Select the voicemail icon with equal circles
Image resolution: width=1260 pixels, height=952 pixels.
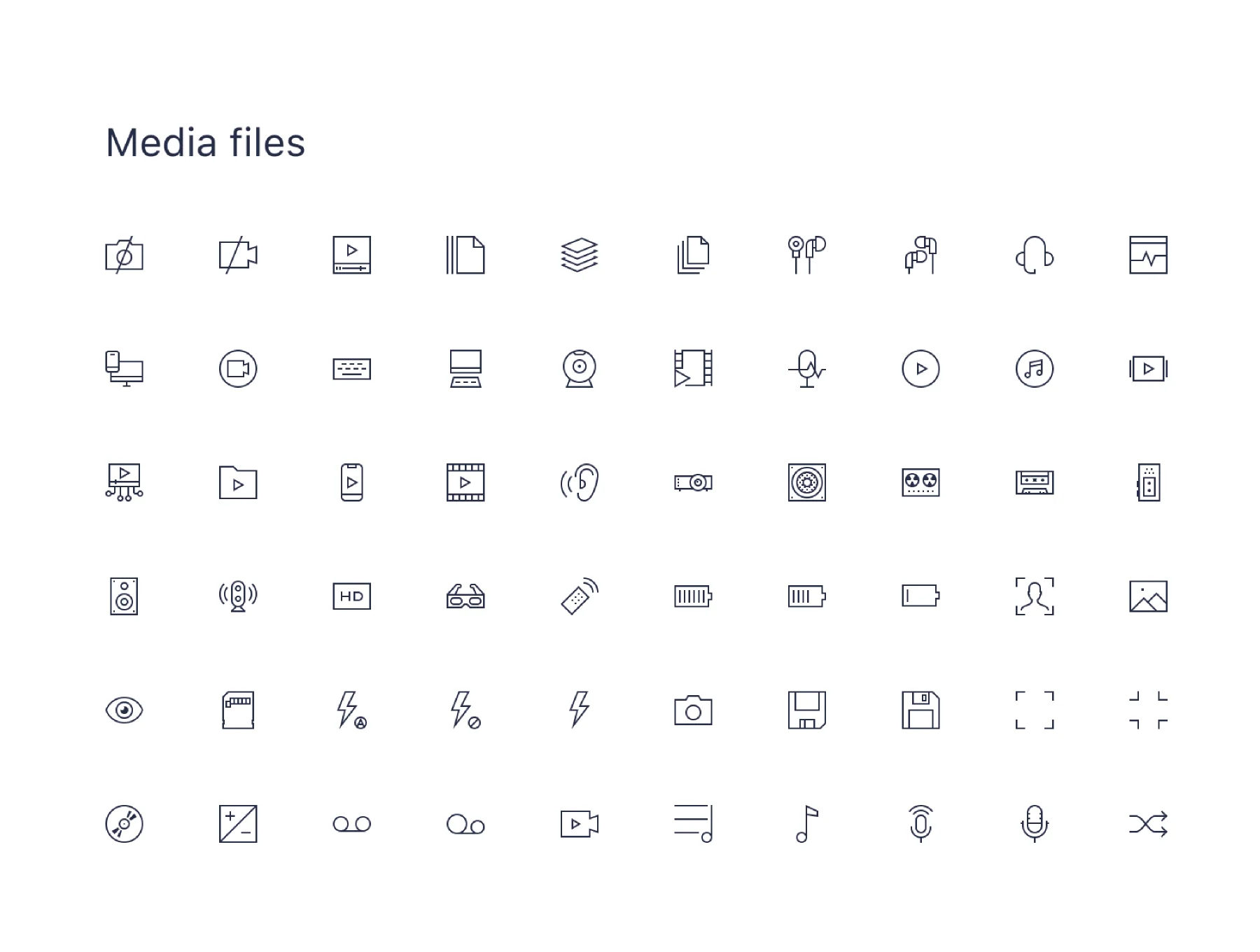point(351,824)
